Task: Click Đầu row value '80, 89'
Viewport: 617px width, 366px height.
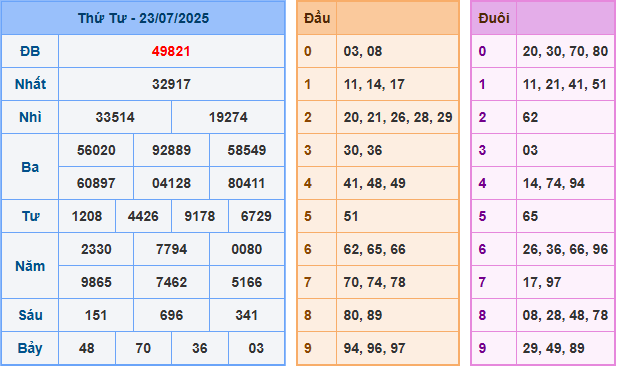Action: tap(363, 316)
